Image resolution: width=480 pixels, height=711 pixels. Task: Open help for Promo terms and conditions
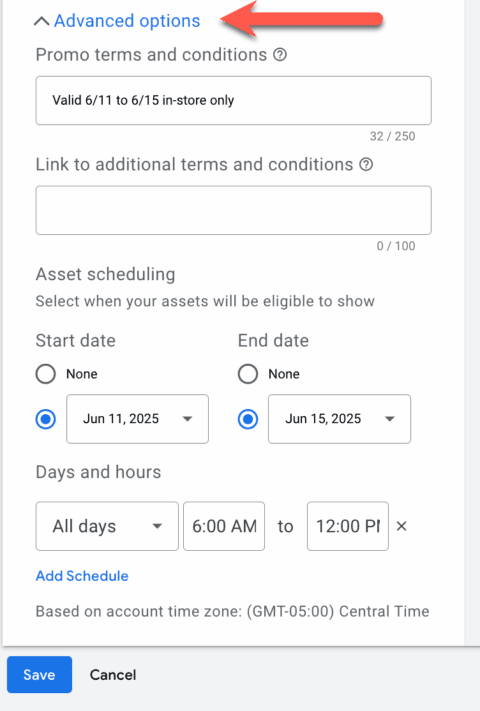pos(280,55)
